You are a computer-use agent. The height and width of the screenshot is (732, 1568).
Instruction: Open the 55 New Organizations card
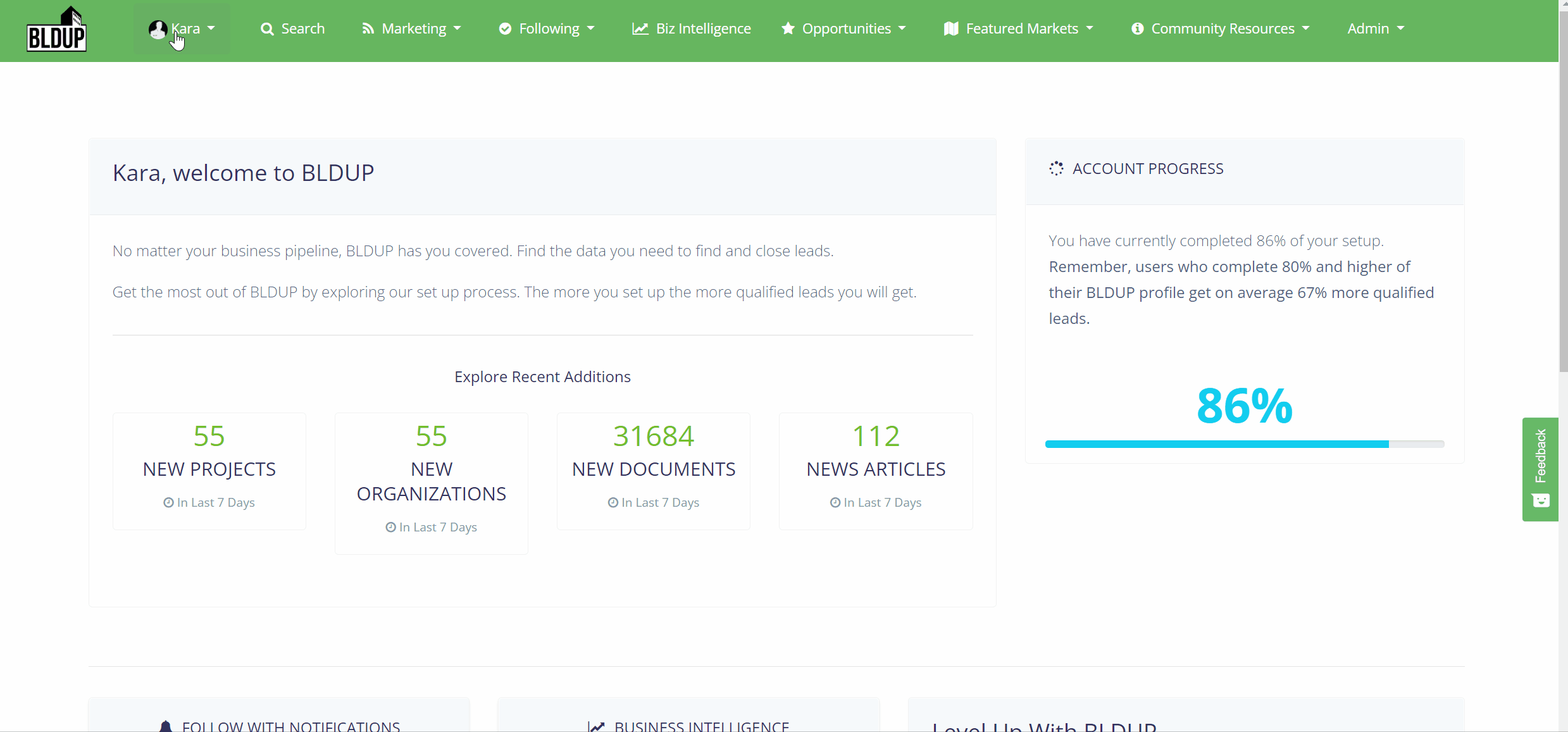[432, 483]
